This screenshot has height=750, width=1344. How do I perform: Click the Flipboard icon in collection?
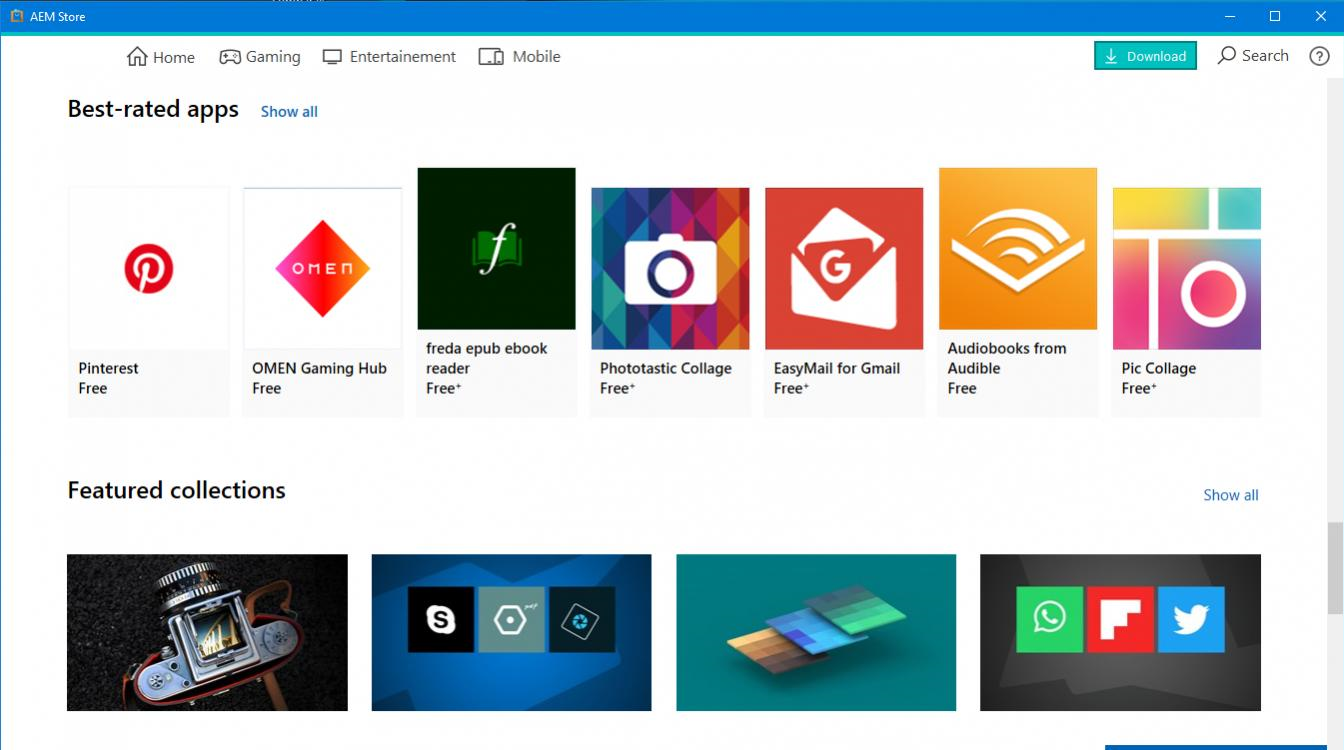coord(1120,620)
